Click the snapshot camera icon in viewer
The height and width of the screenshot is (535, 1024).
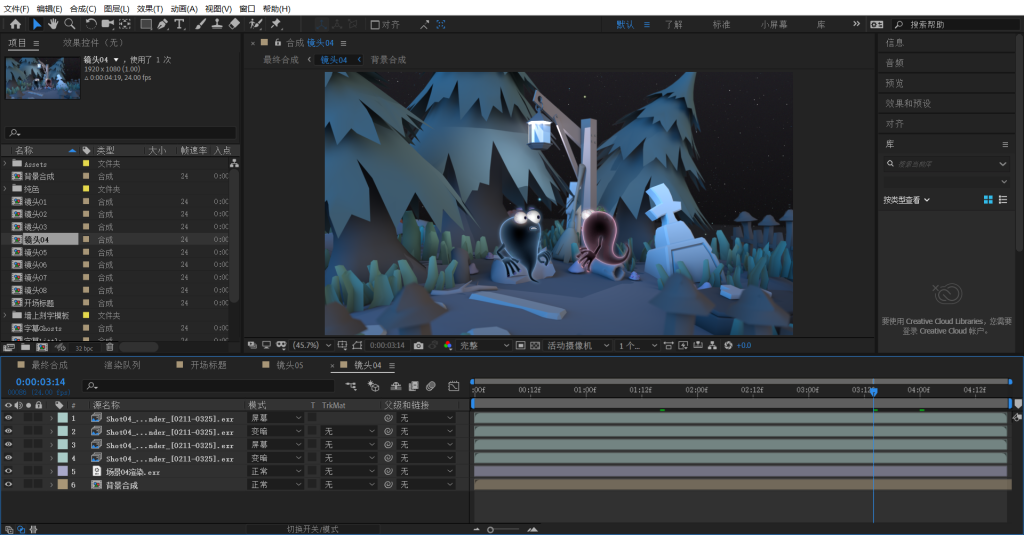click(419, 346)
